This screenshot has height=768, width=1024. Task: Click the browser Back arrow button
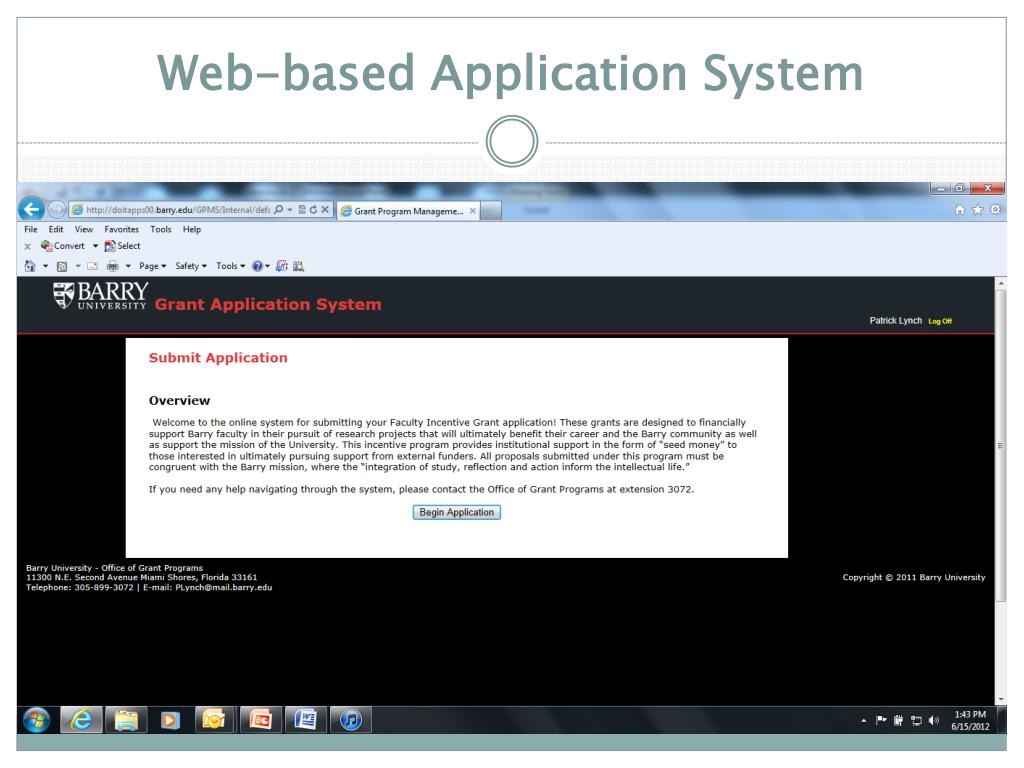(31, 209)
